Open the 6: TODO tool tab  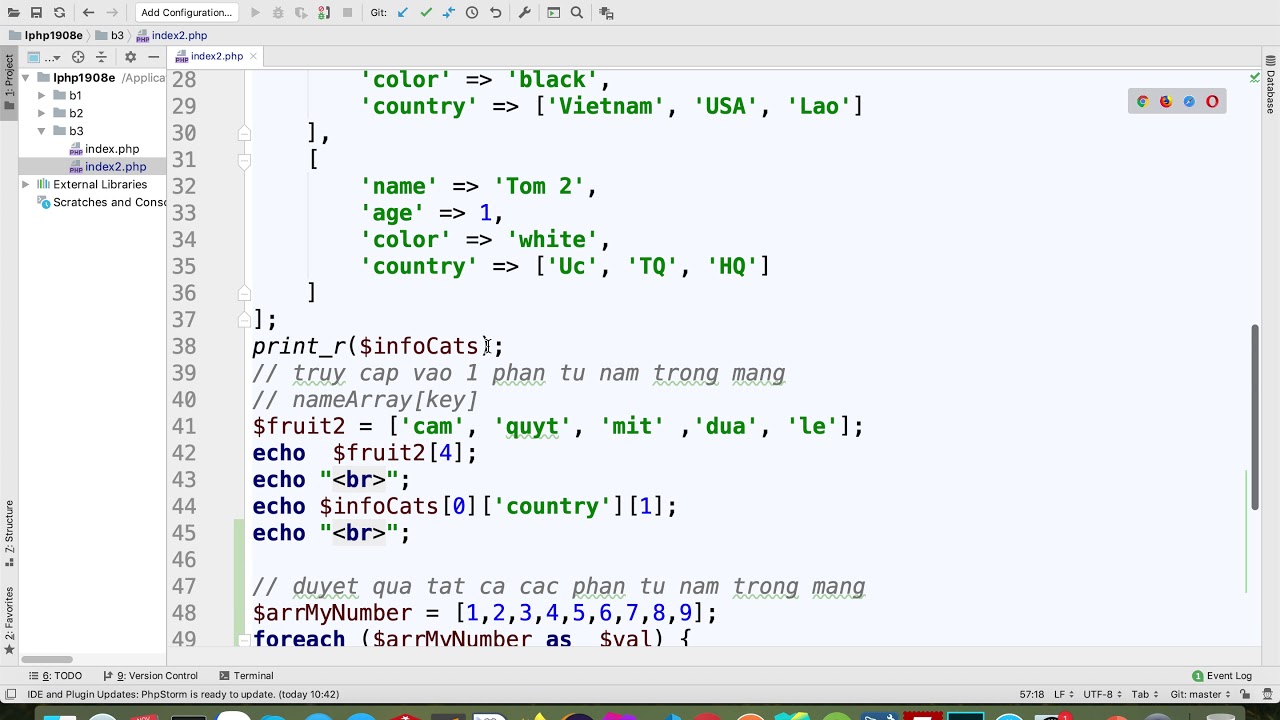pyautogui.click(x=54, y=676)
